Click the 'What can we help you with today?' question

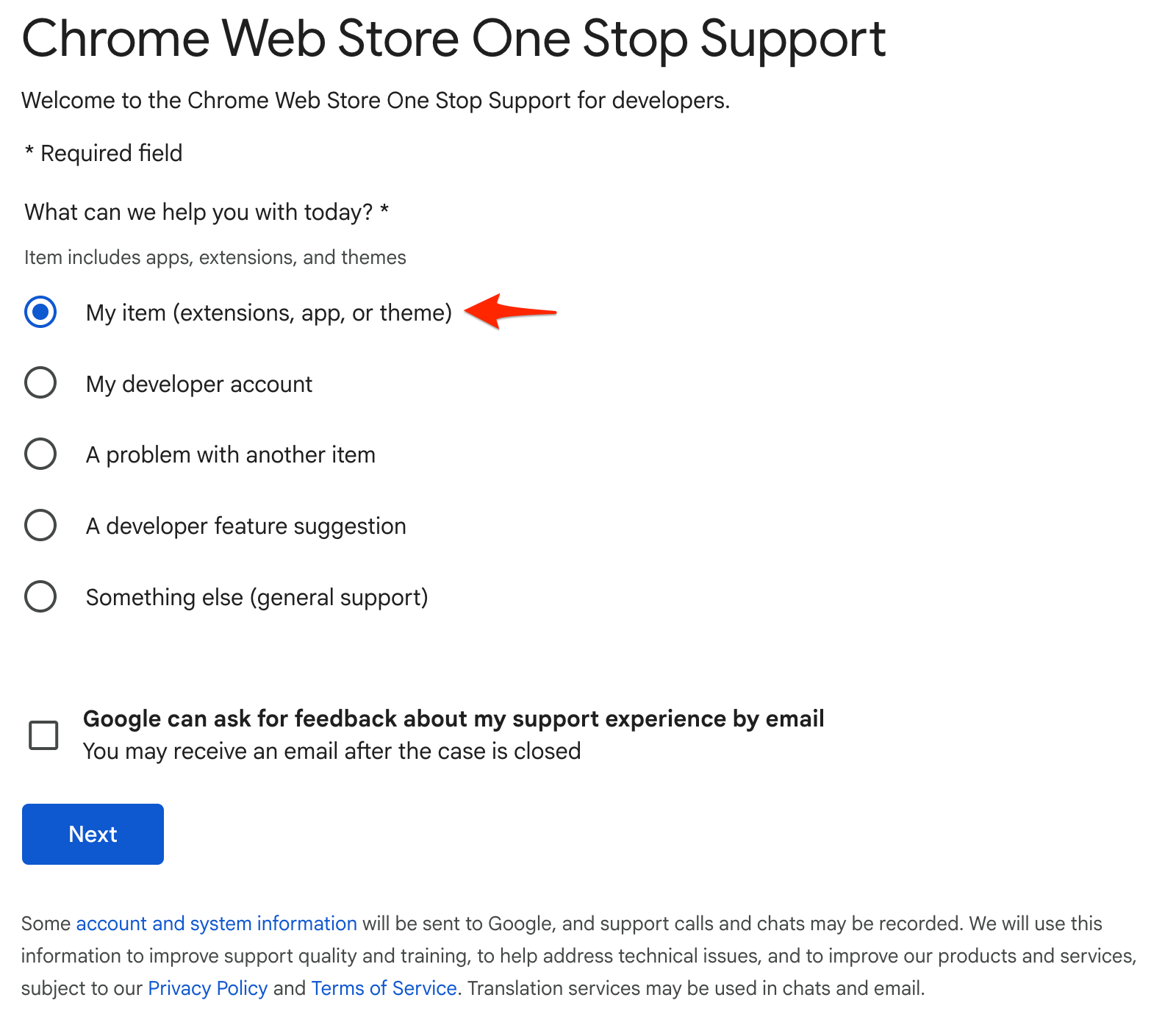pos(206,212)
